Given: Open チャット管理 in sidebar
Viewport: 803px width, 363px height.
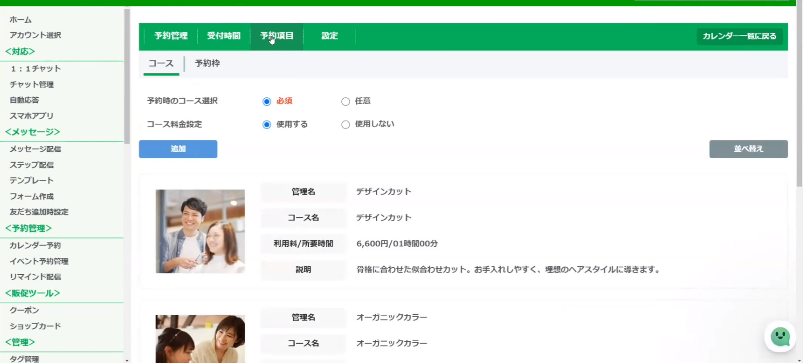Looking at the screenshot, I should click(x=32, y=84).
